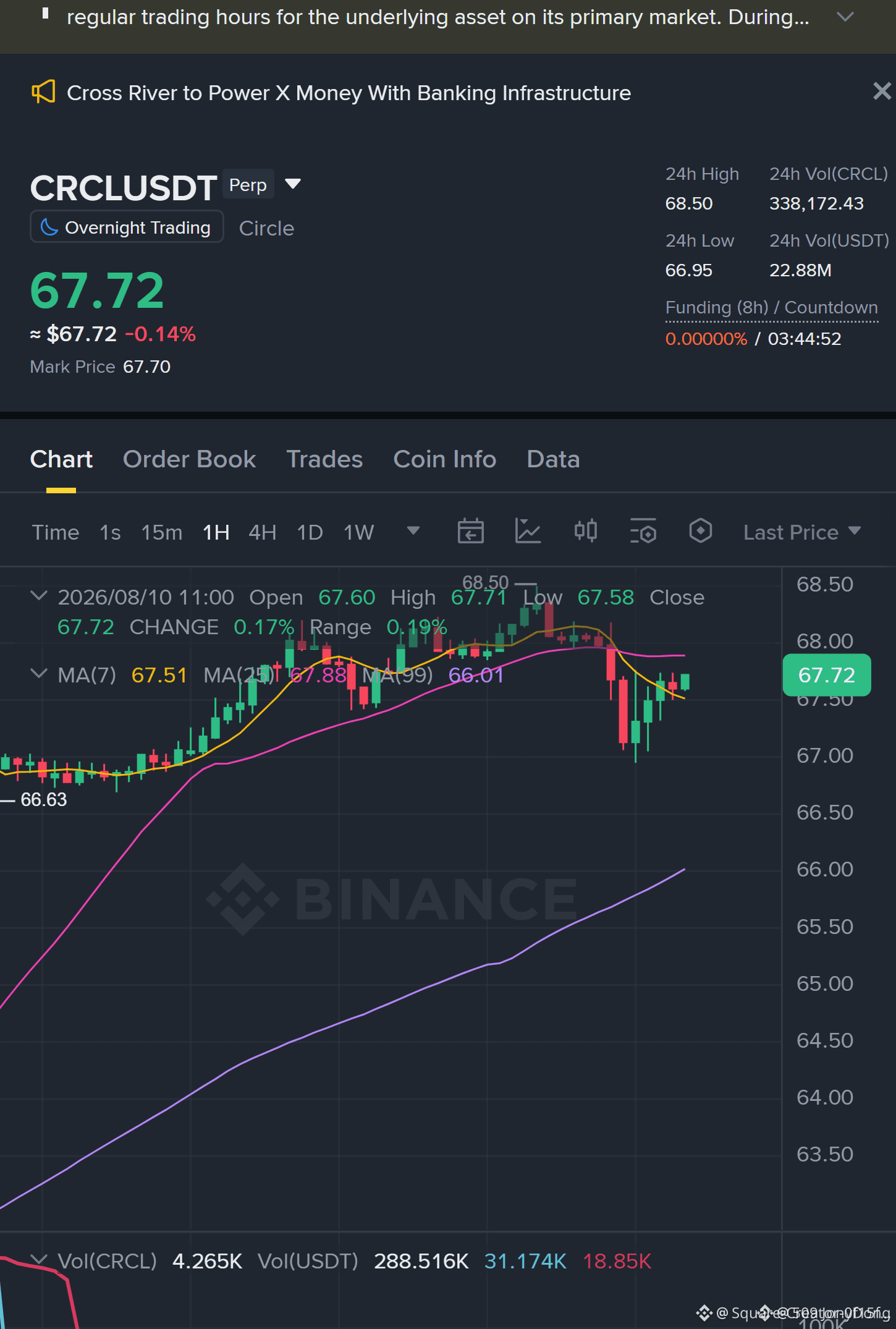Open the chart indicators icon
The image size is (896, 1329).
pos(528,531)
